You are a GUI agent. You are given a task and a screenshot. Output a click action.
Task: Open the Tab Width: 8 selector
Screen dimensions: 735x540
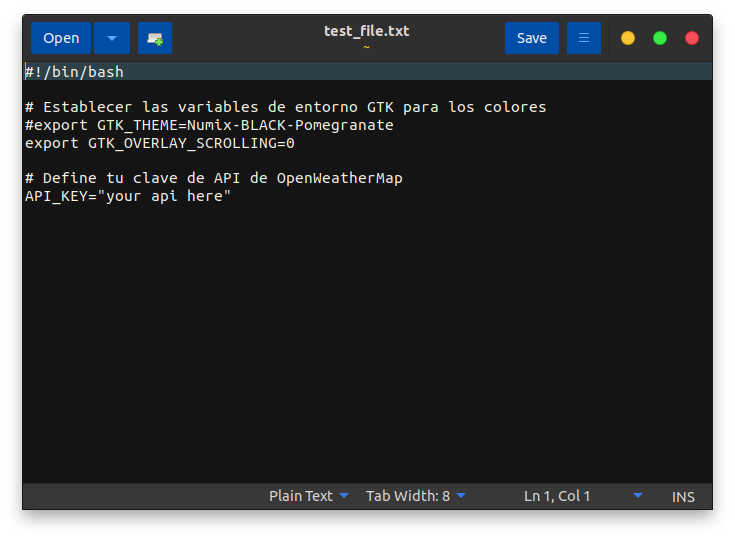pos(416,496)
